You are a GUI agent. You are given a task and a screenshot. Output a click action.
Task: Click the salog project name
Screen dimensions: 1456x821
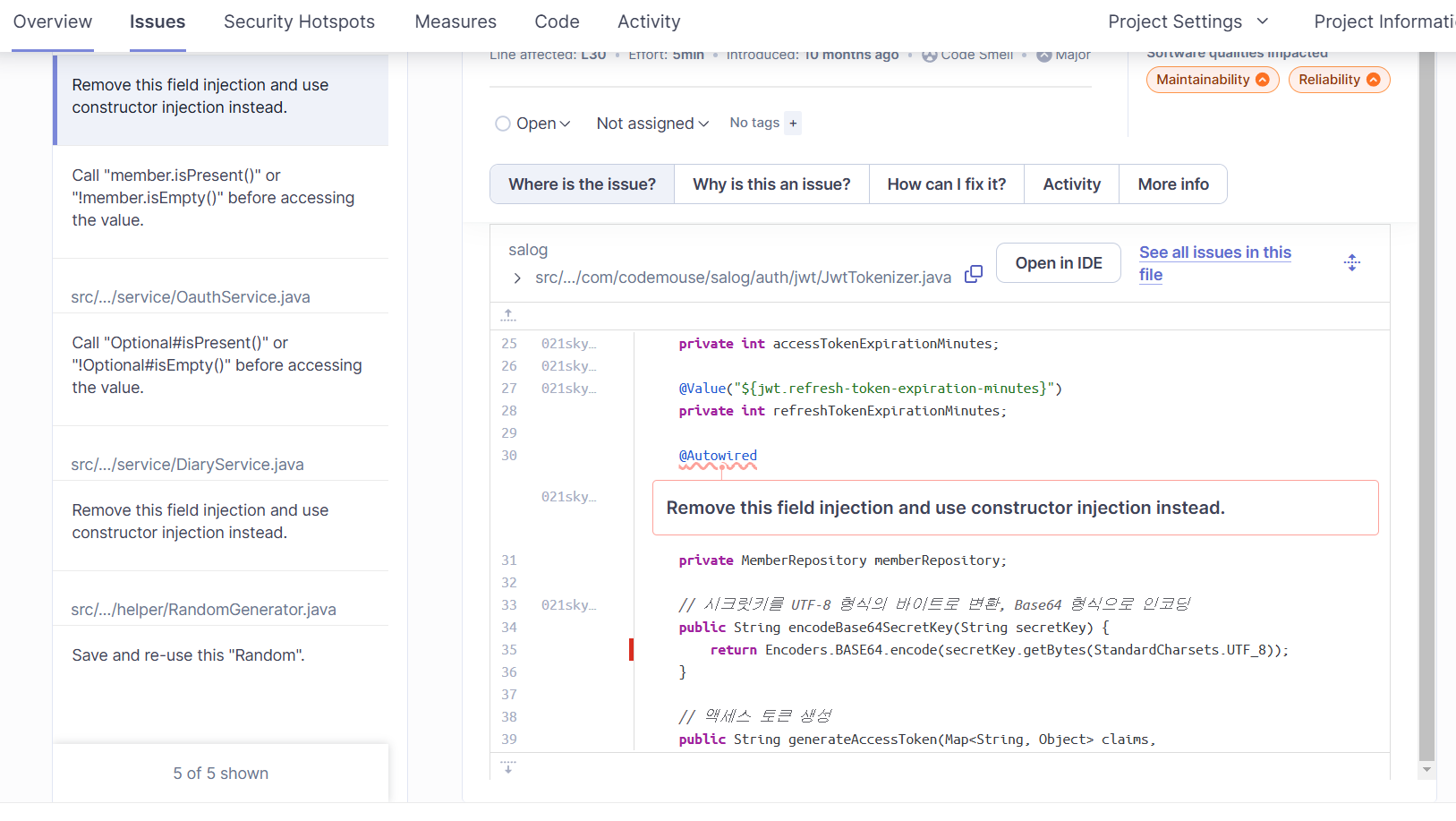[528, 250]
